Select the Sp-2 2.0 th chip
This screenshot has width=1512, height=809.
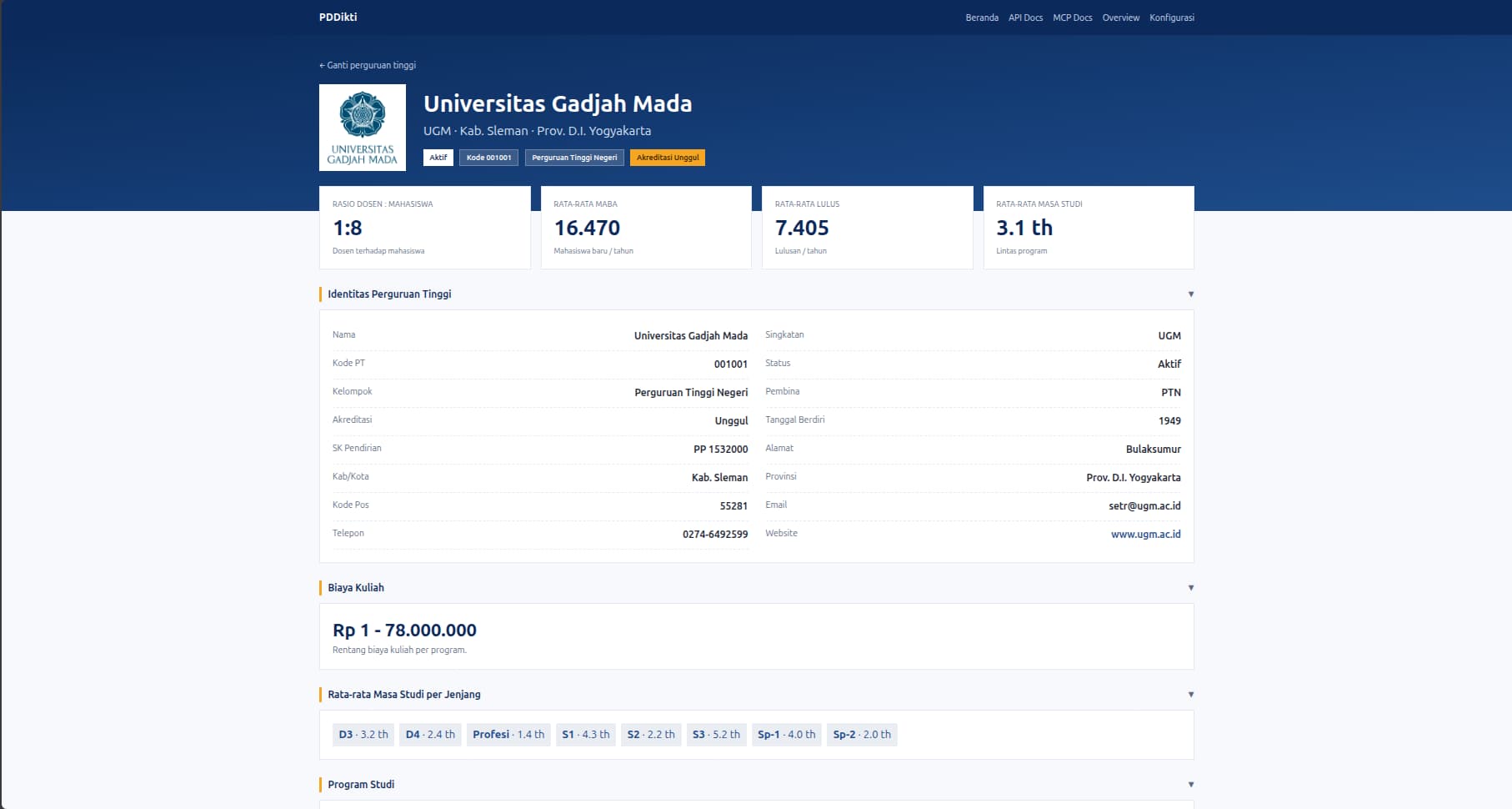(x=862, y=735)
